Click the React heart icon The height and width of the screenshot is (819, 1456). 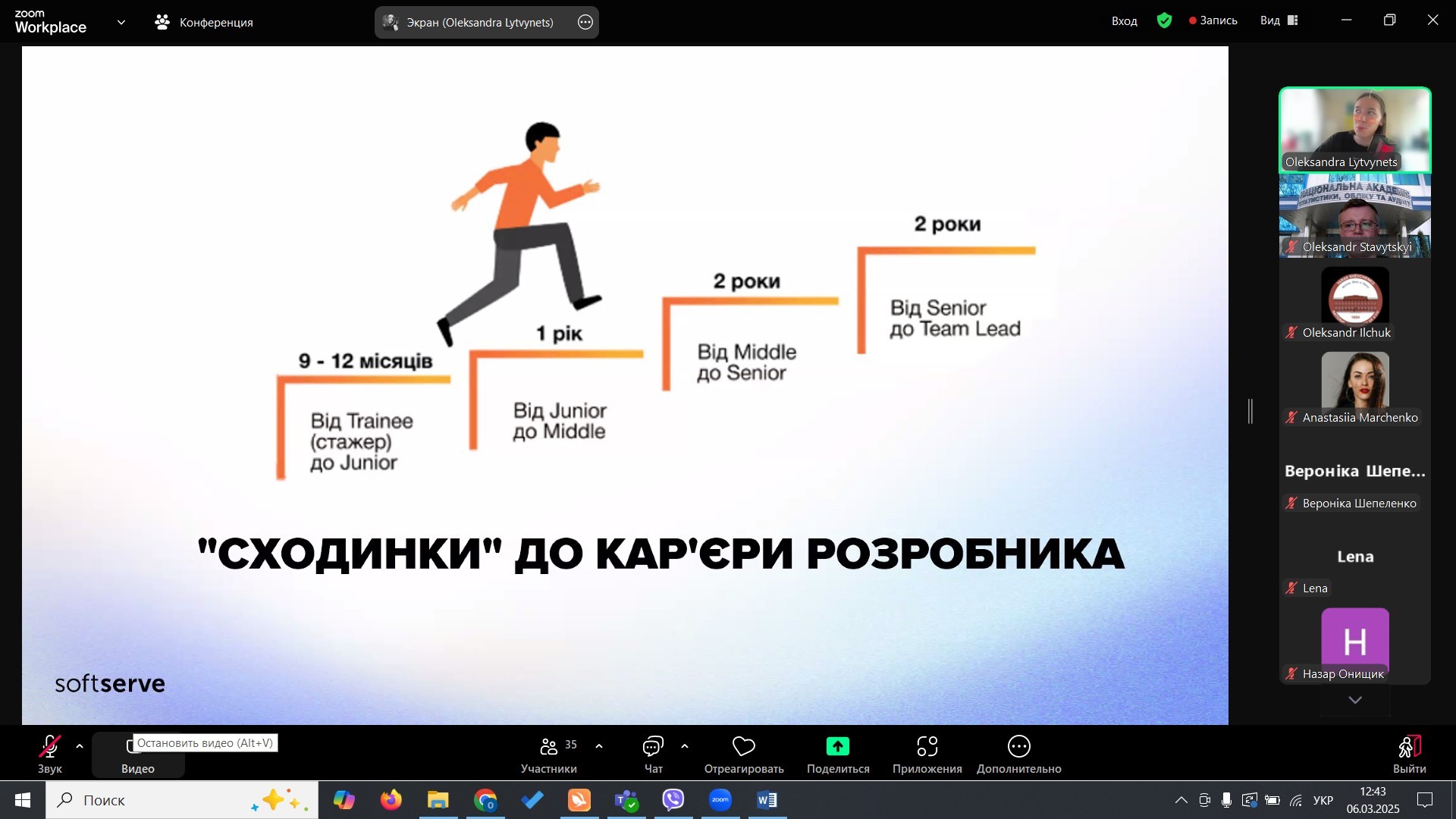tap(743, 747)
